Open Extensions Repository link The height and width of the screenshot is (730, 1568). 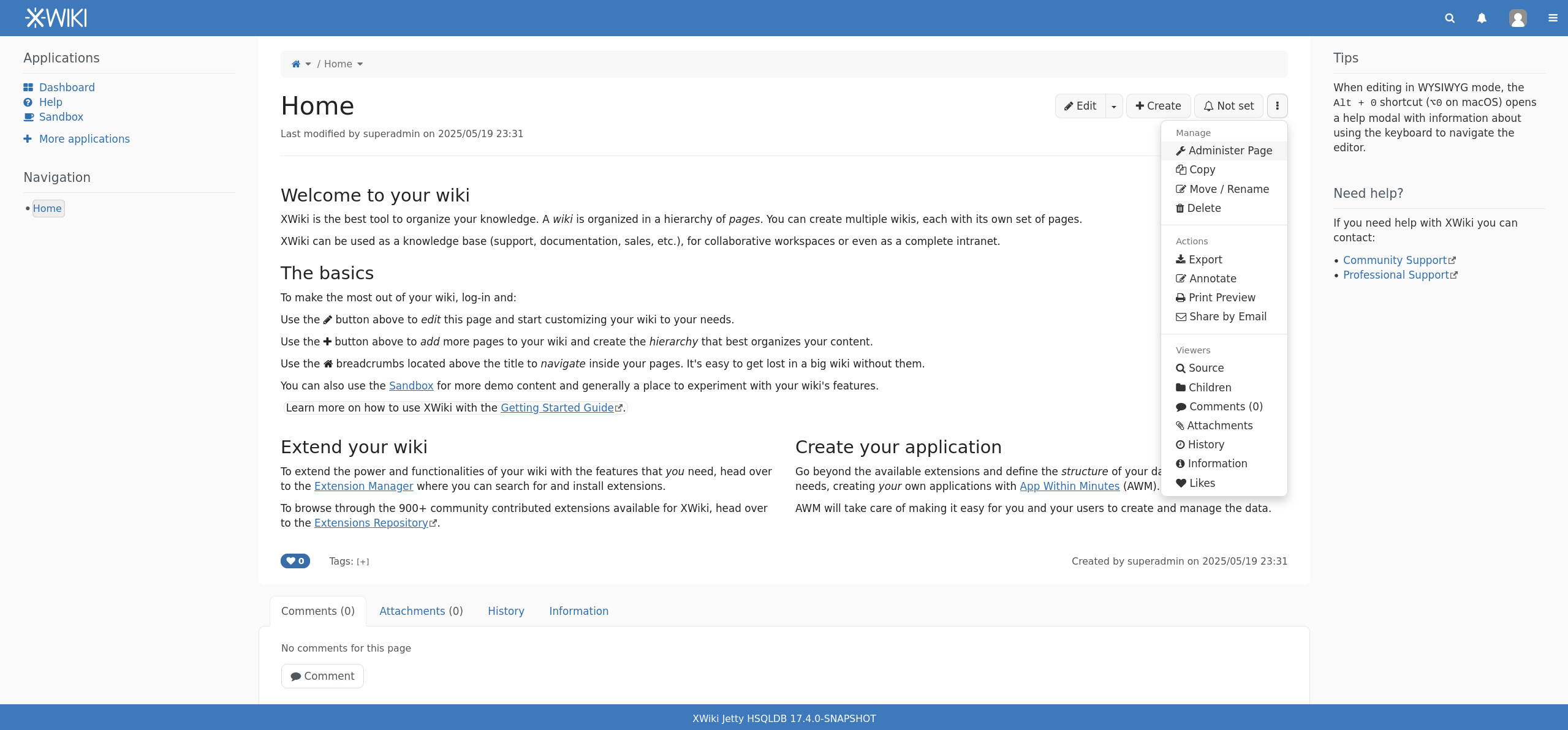(371, 523)
